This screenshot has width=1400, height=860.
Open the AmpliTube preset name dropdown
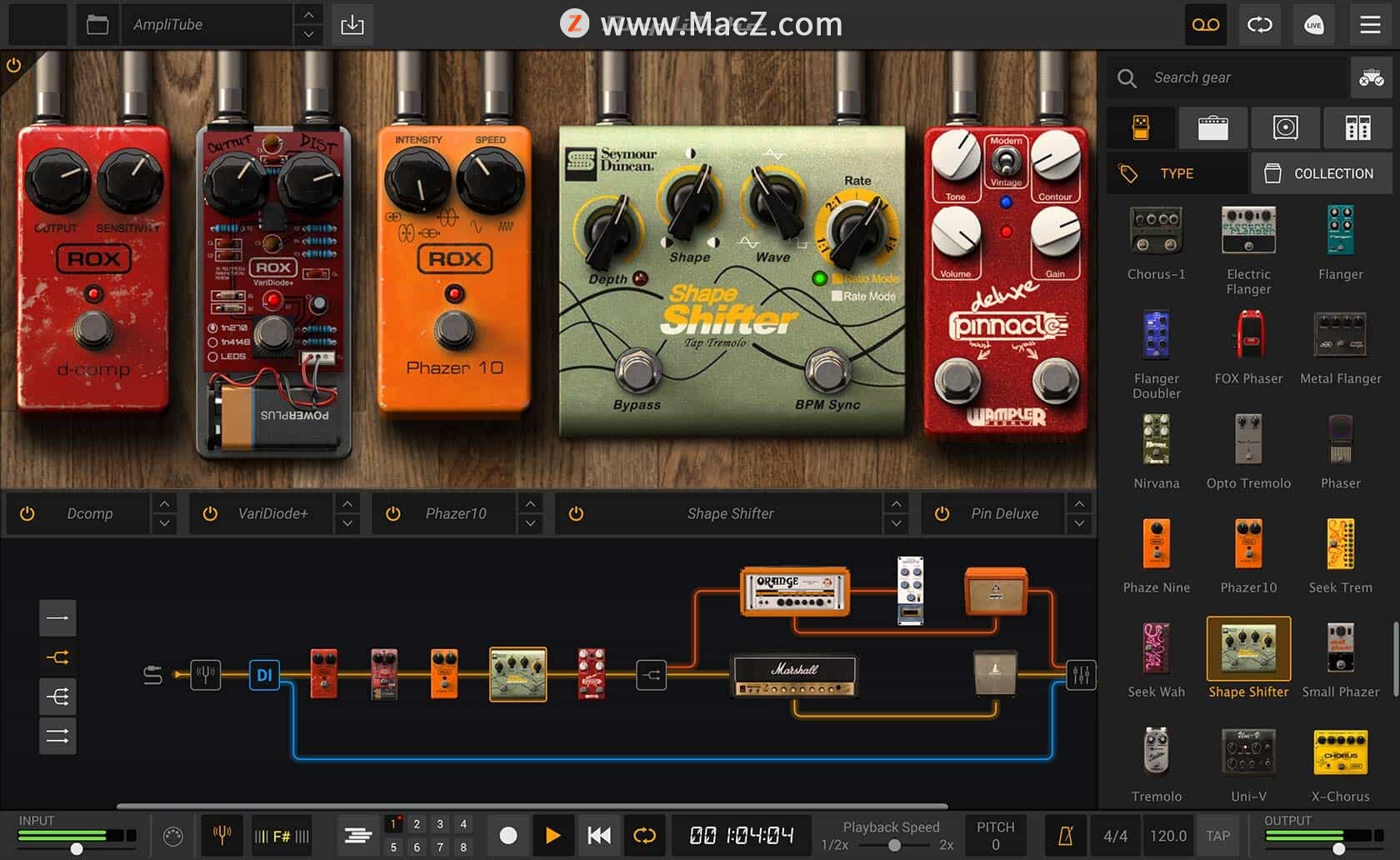(206, 24)
